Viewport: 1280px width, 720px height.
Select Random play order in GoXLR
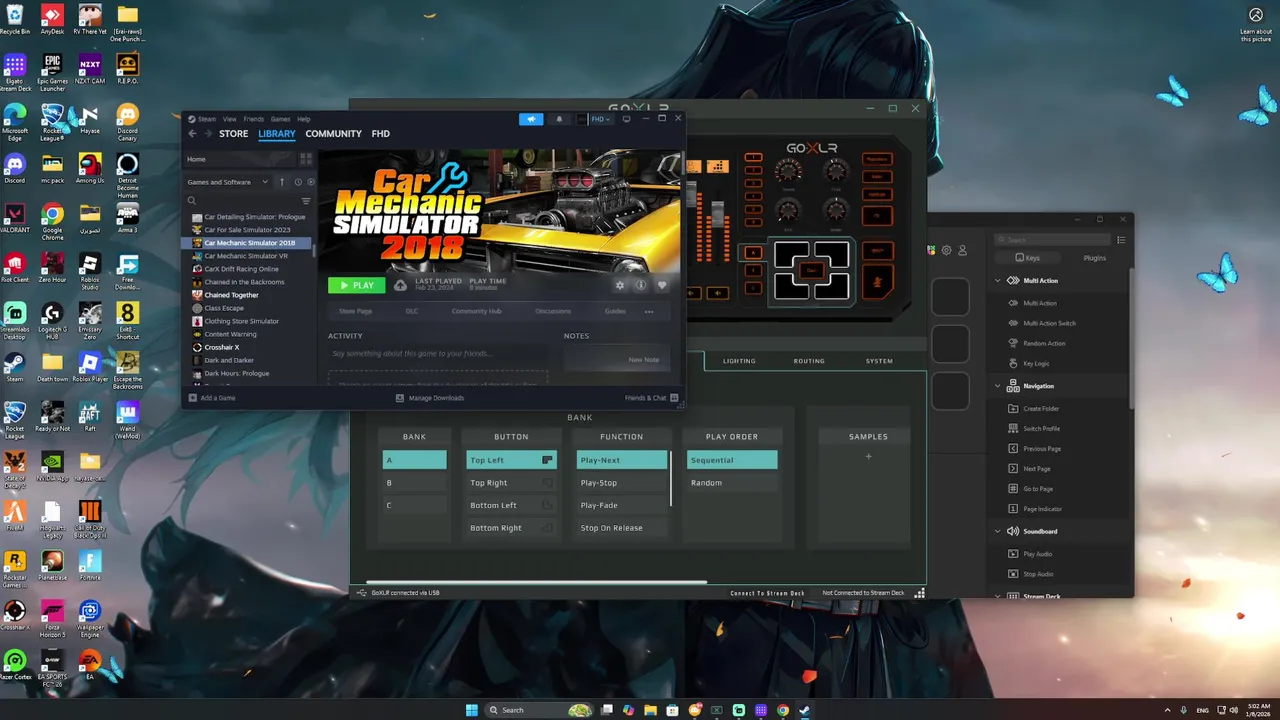[x=732, y=483]
